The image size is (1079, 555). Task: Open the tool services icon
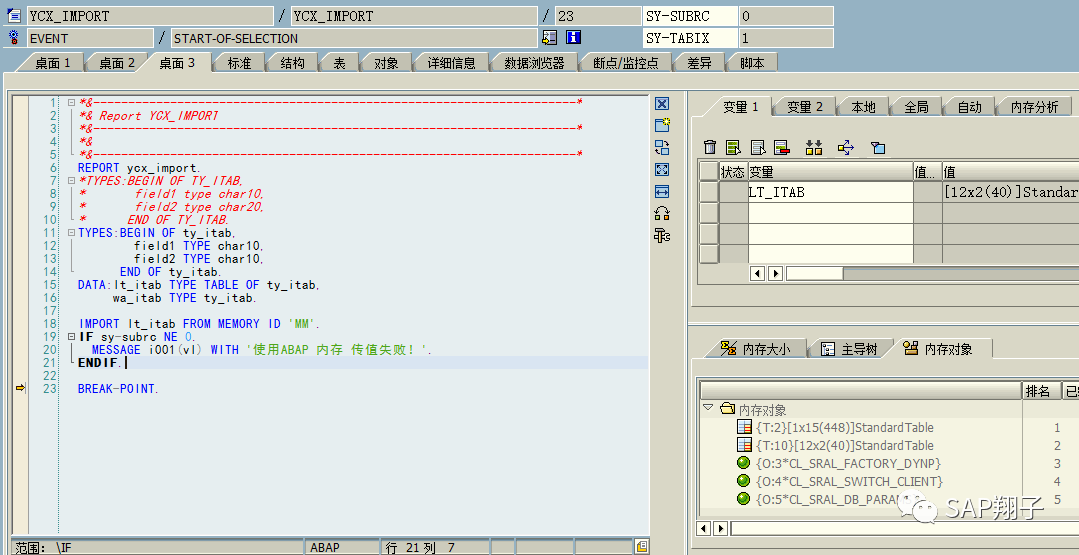[662, 236]
